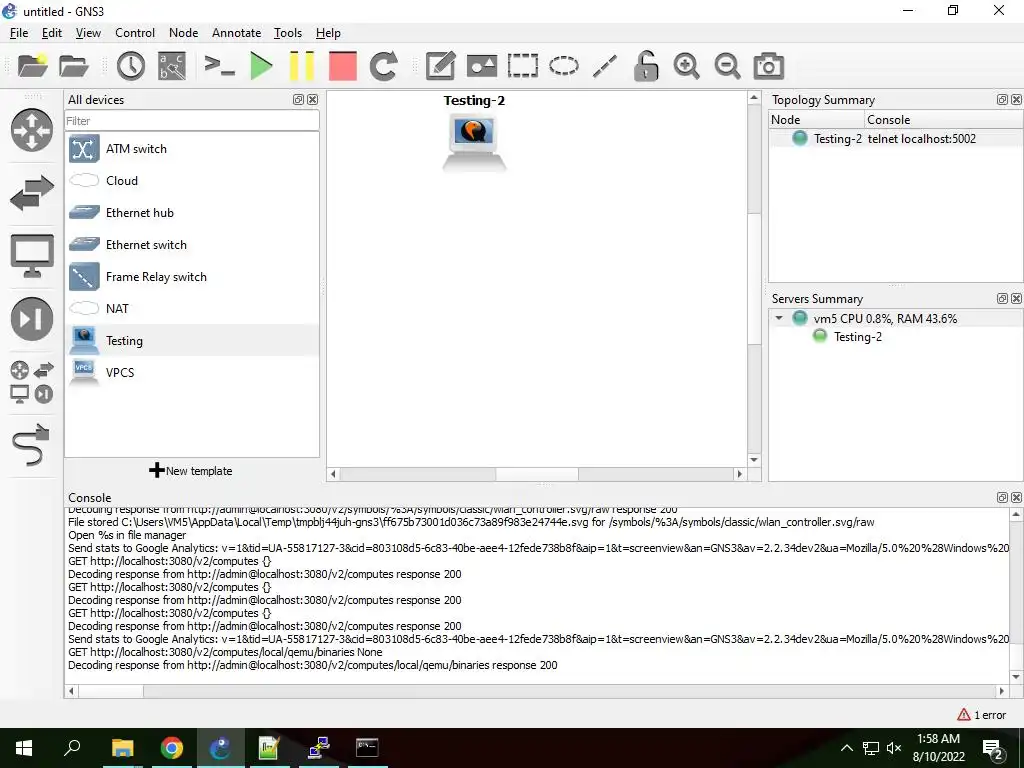Select Cloud in device list
This screenshot has height=768, width=1024.
click(192, 181)
